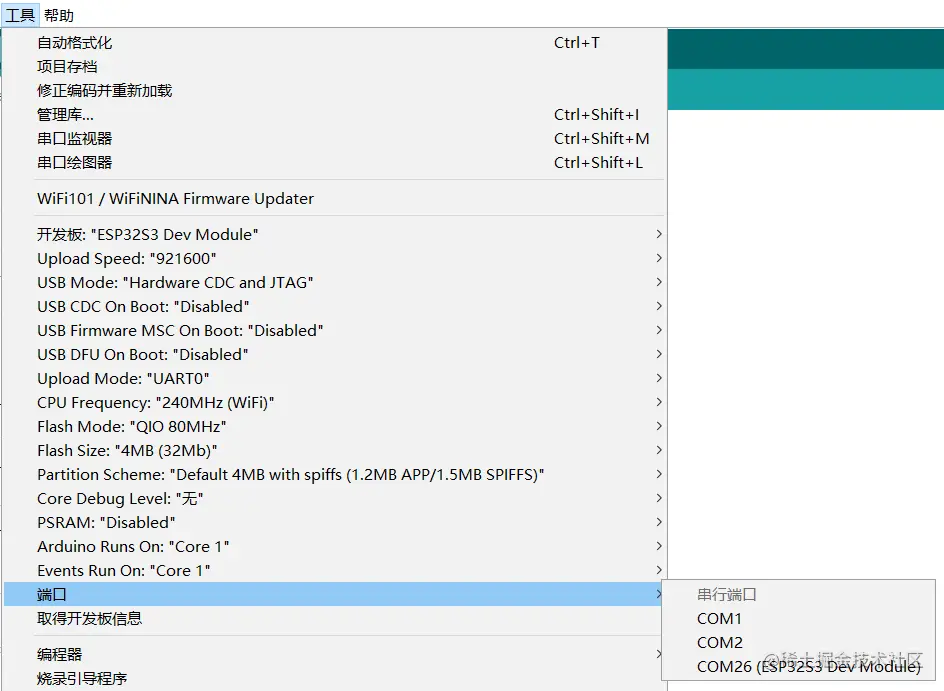Expand PSRAM Disabled submenu
944x691 pixels.
[335, 522]
